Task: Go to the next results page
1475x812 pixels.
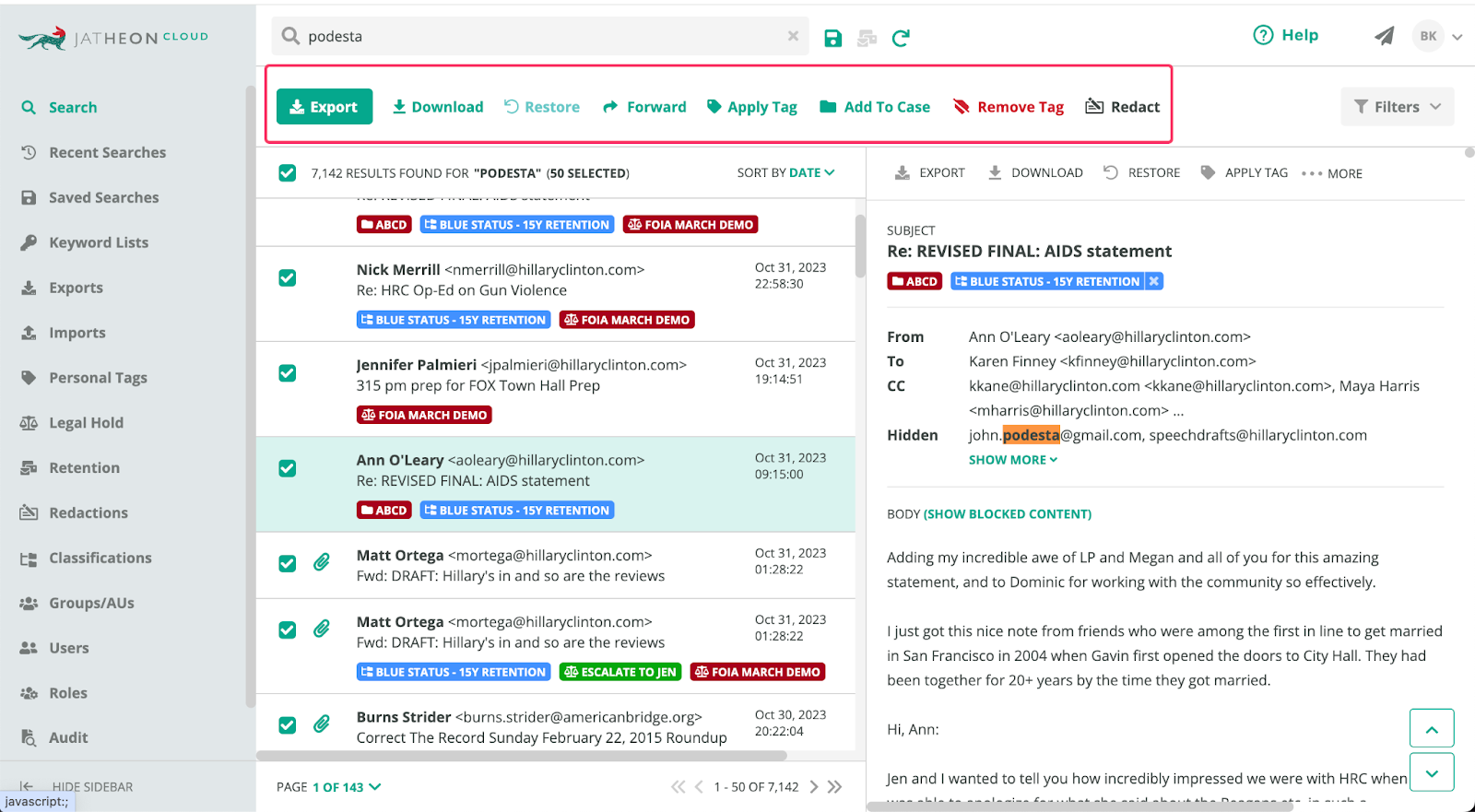Action: [x=814, y=787]
